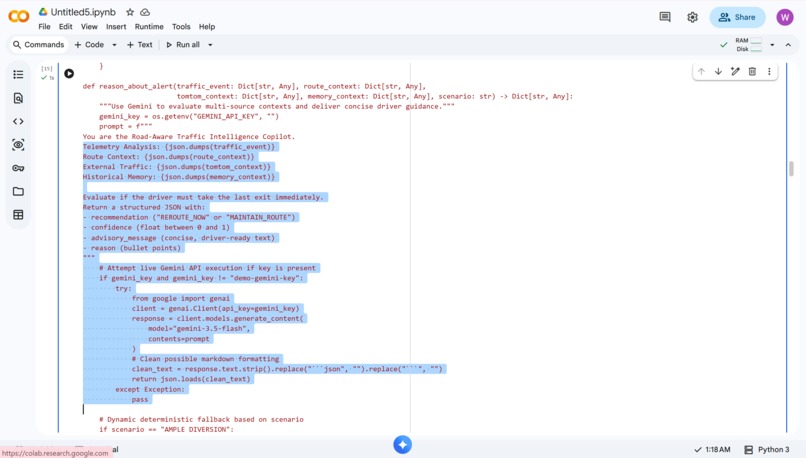Click the Google Drive icon next to notebook title
The height and width of the screenshot is (458, 806).
click(43, 12)
